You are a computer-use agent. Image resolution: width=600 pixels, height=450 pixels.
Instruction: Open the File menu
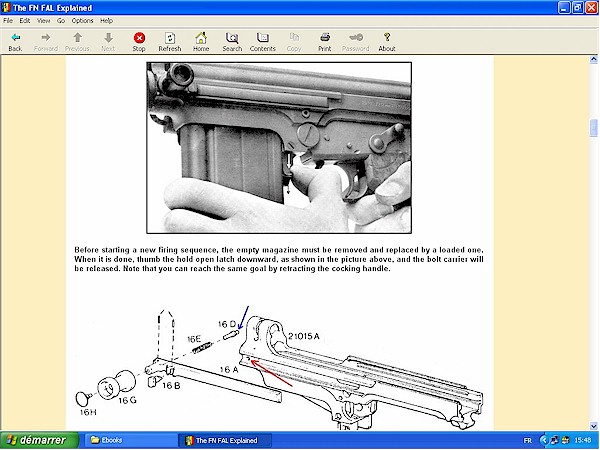tap(8, 21)
